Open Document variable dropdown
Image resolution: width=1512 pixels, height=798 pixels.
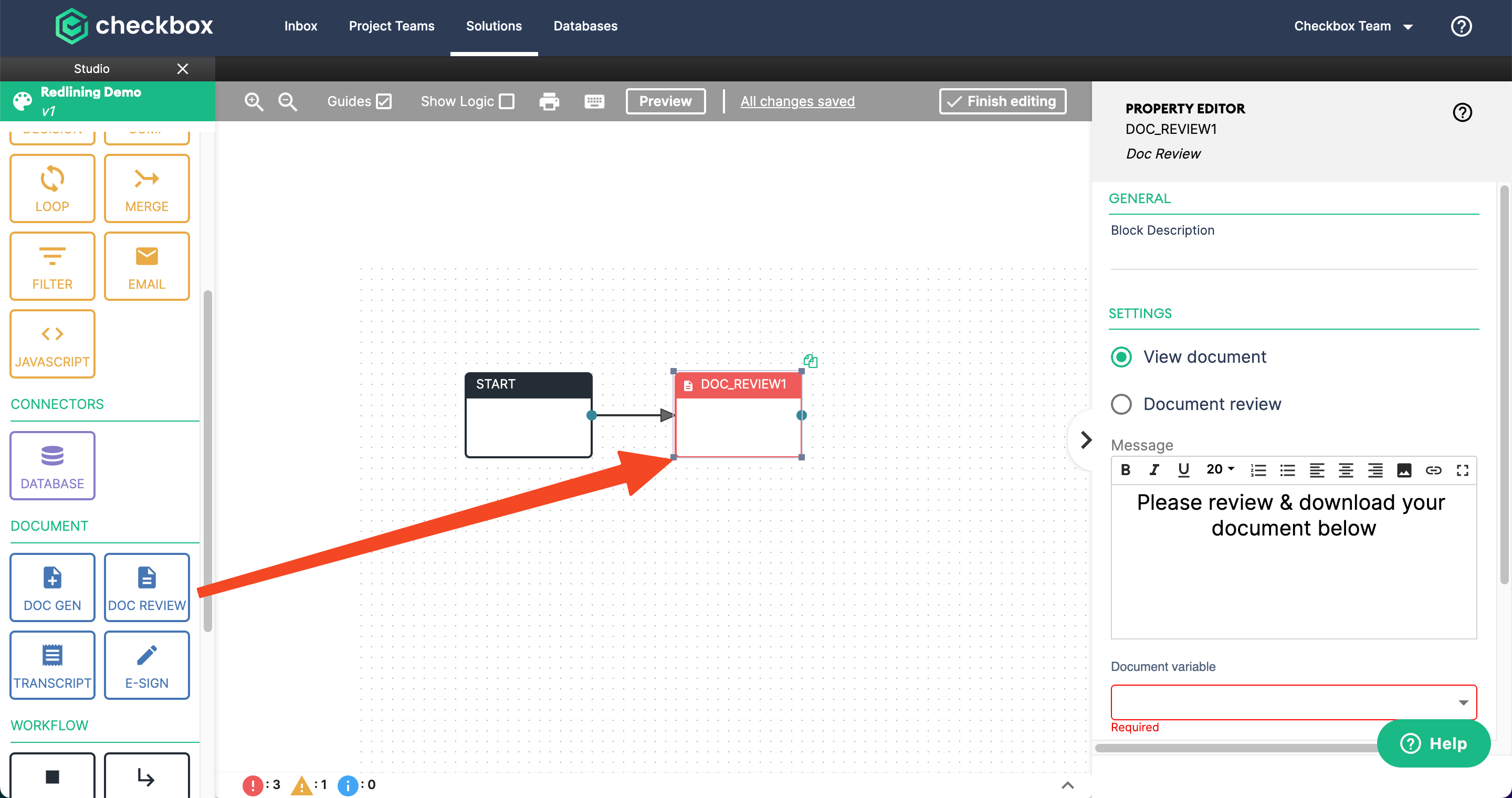(x=1293, y=702)
